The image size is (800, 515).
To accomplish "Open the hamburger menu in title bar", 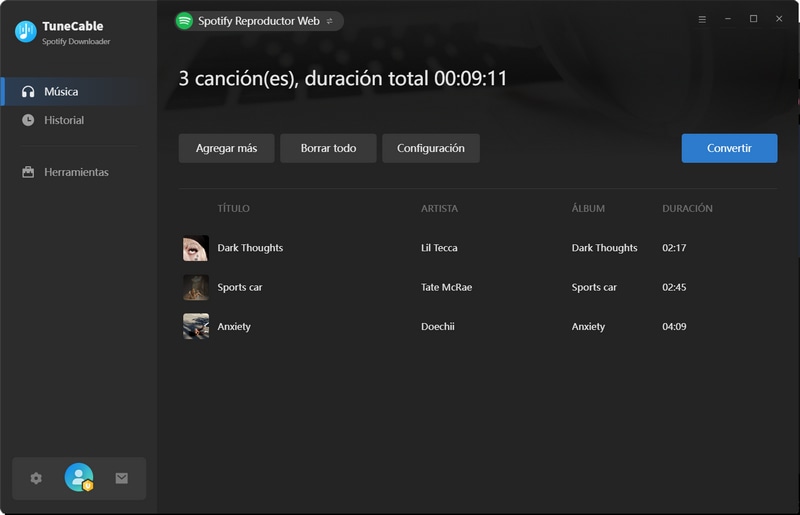I will click(702, 19).
